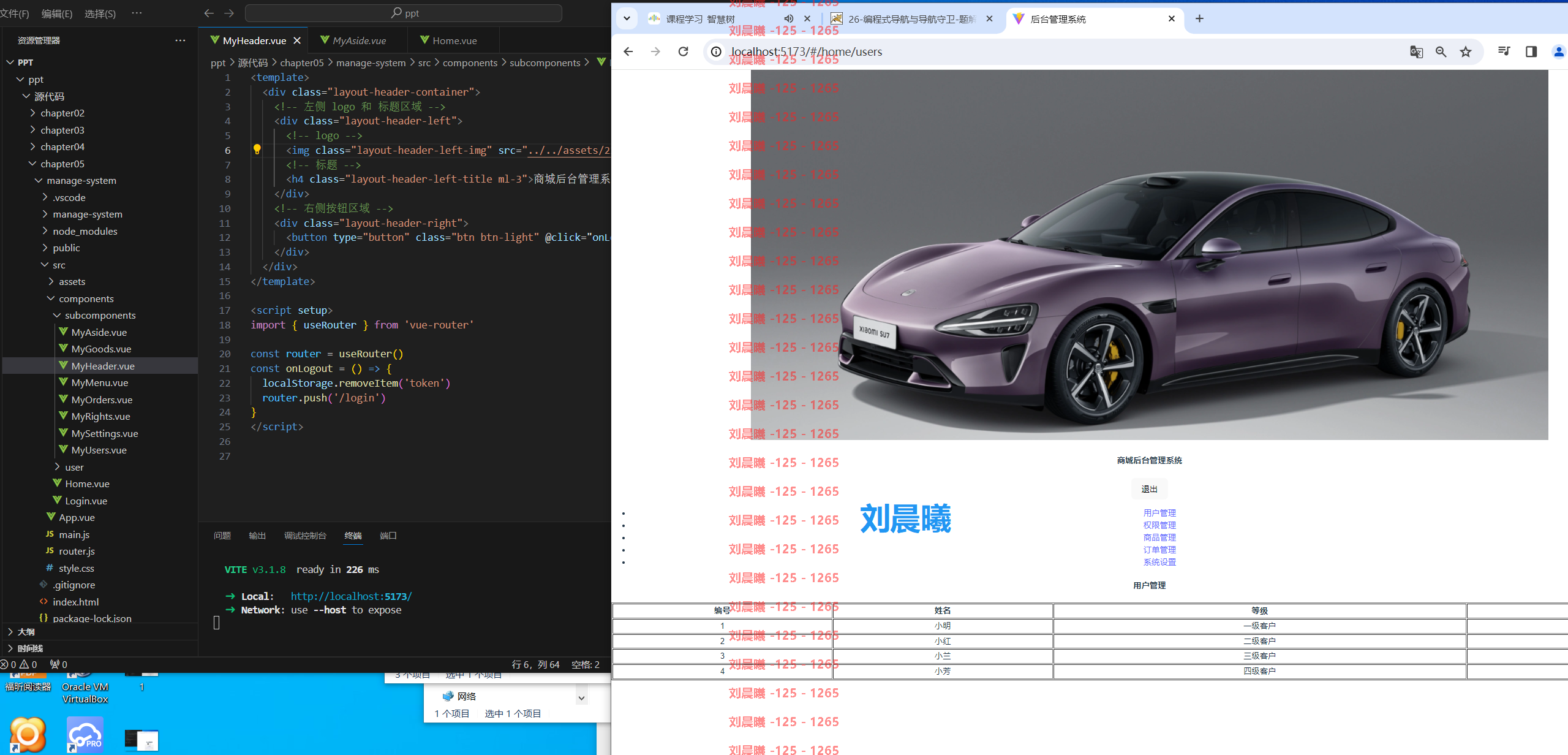Open the 商品管理 link

(x=1159, y=537)
